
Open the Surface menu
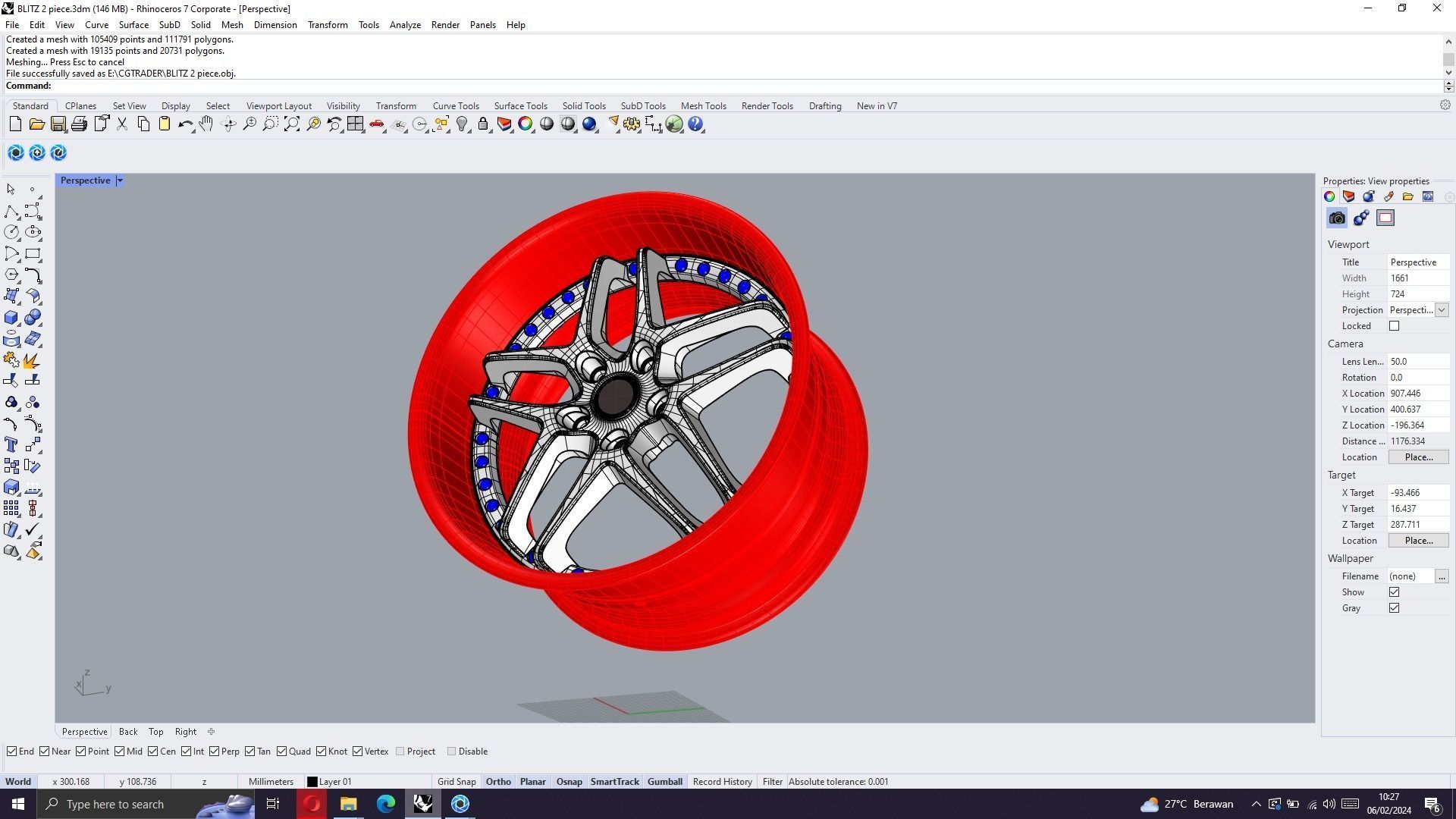pos(133,25)
